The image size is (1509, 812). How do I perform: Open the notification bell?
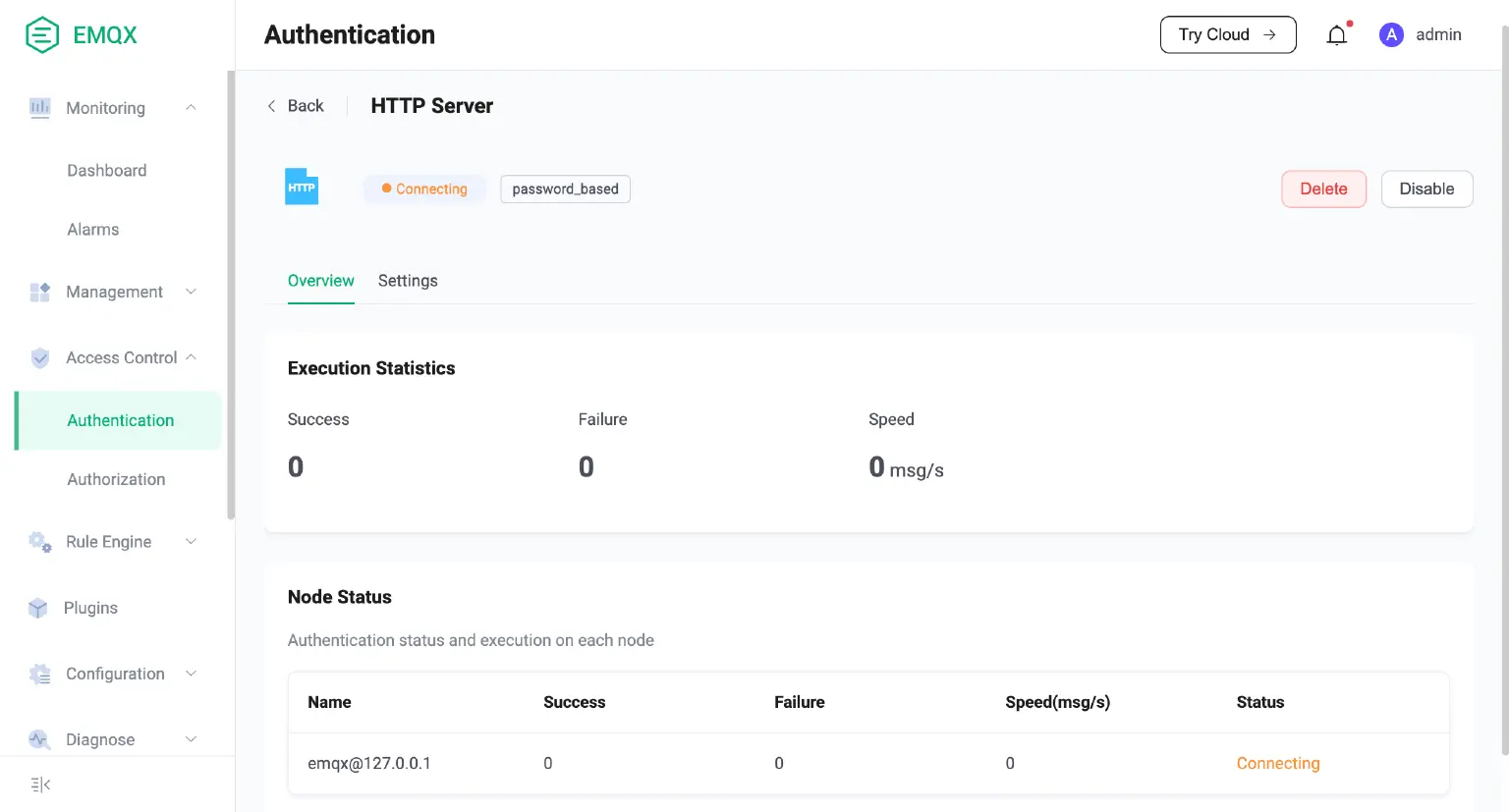point(1336,34)
